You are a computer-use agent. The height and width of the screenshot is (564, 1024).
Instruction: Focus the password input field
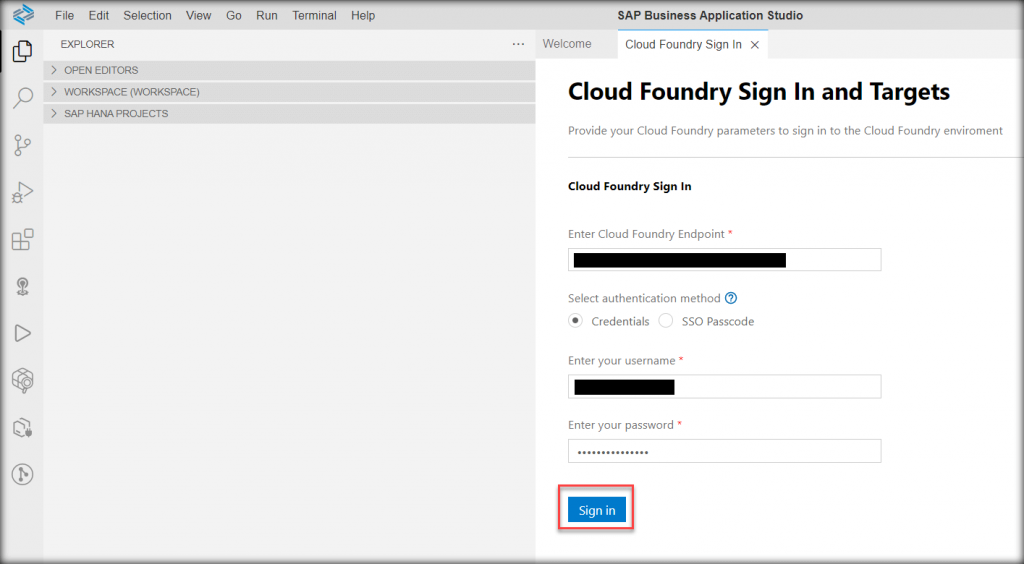[x=724, y=451]
